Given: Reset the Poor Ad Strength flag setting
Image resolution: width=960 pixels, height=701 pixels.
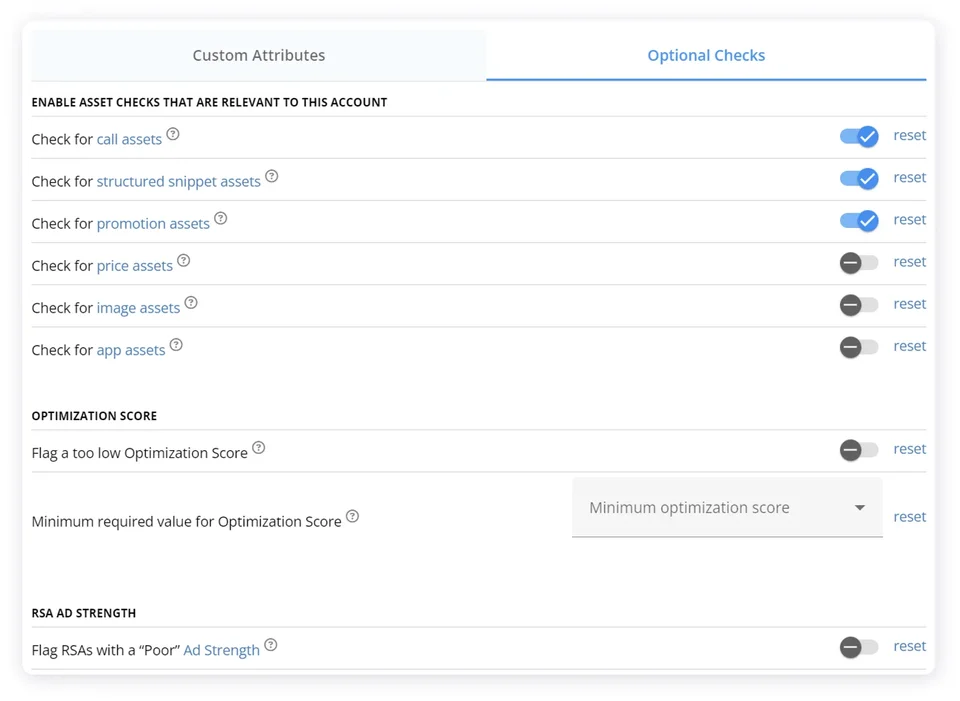Looking at the screenshot, I should pyautogui.click(x=910, y=647).
